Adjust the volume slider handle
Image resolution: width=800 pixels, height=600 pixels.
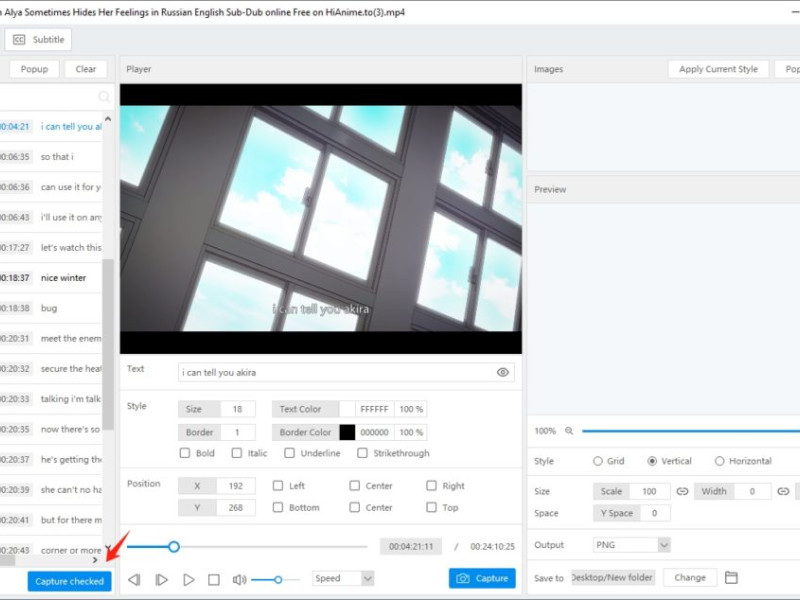tap(278, 580)
